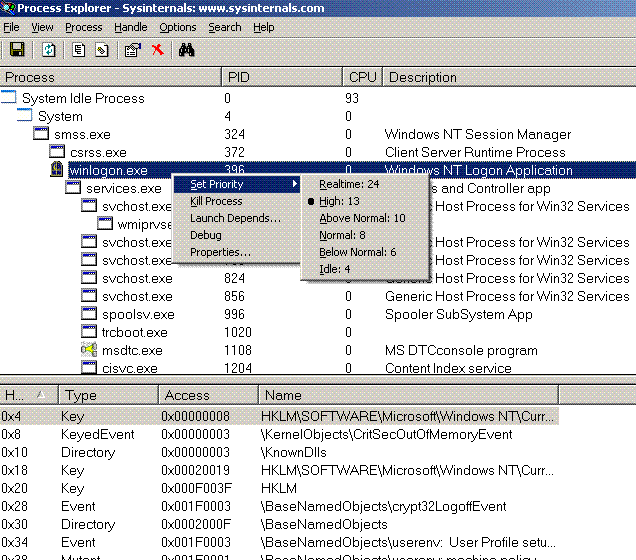Screen dimensions: 636x560
Task: Select handle 0x20 HKLM key row
Action: 279,488
